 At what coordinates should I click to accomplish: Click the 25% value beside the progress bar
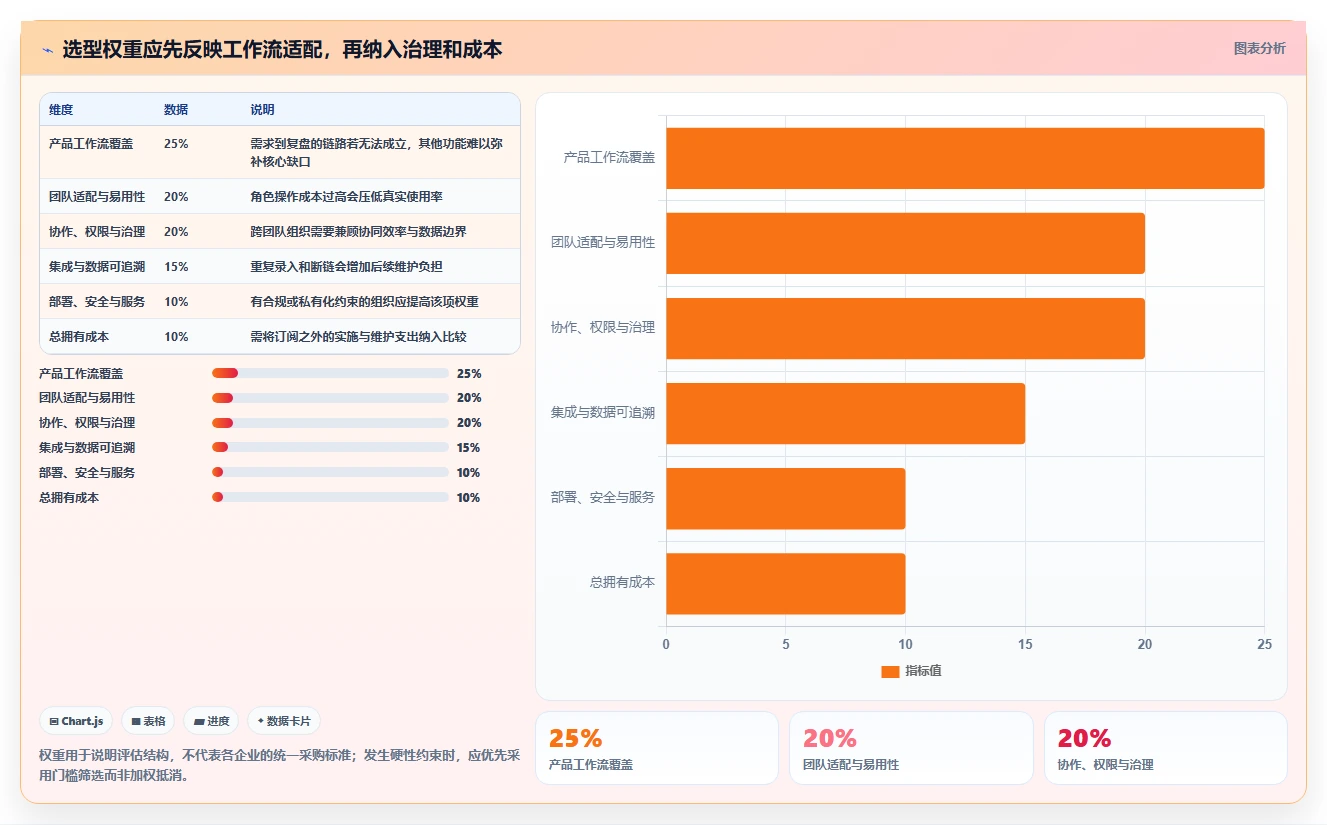(469, 373)
